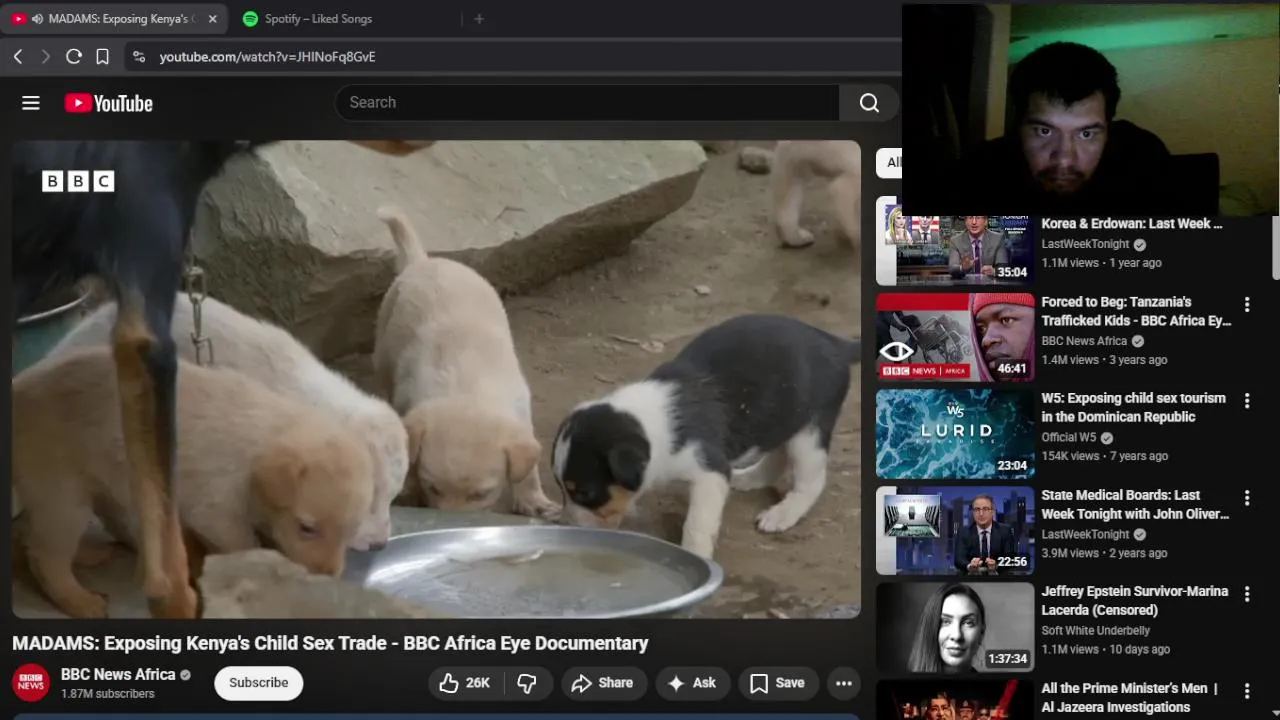Open options menu for Jeffrey Epstein Survivor video
The width and height of the screenshot is (1280, 720).
[1247, 594]
